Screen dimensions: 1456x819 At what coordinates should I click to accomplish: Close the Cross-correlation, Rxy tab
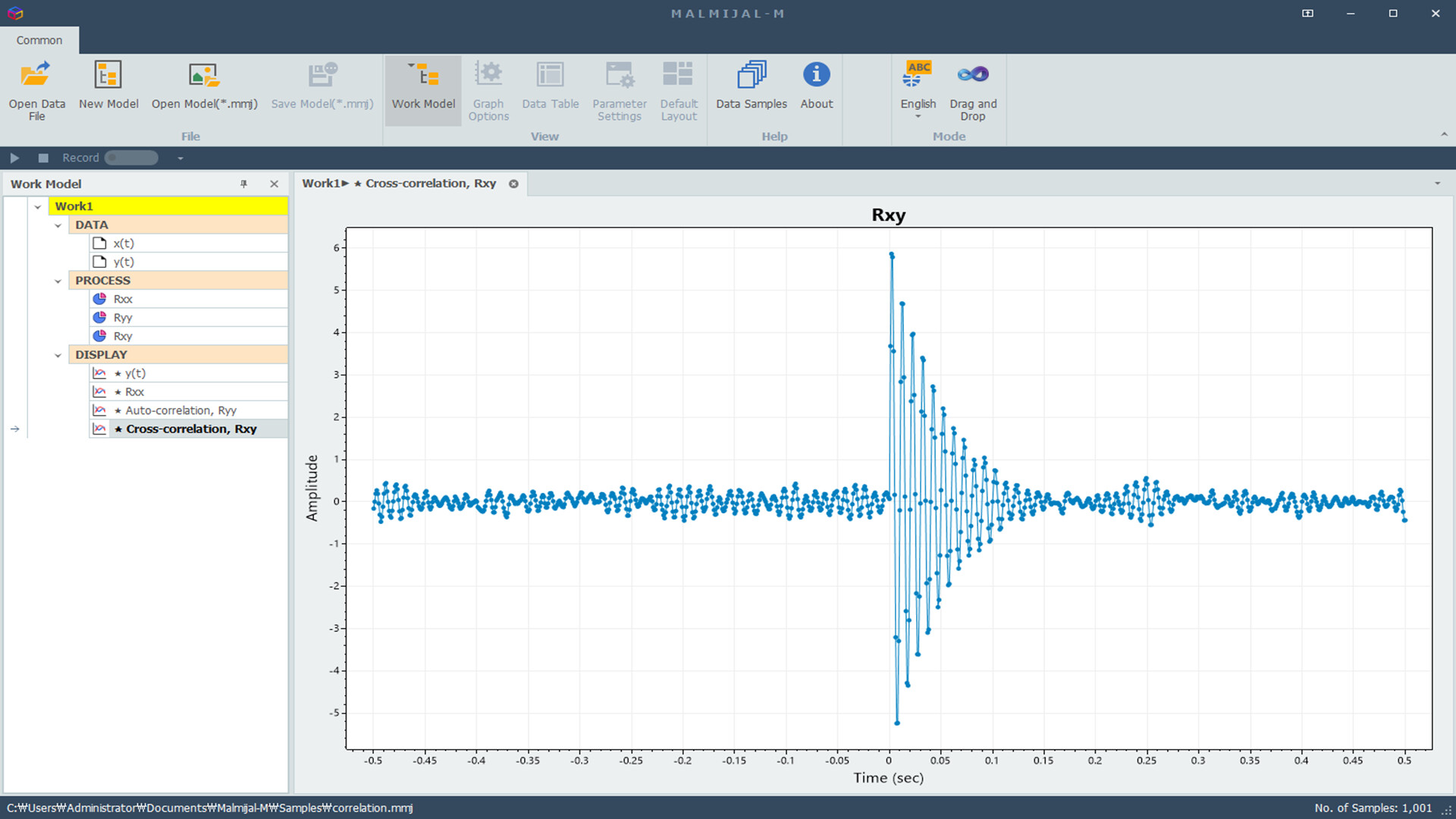[513, 184]
